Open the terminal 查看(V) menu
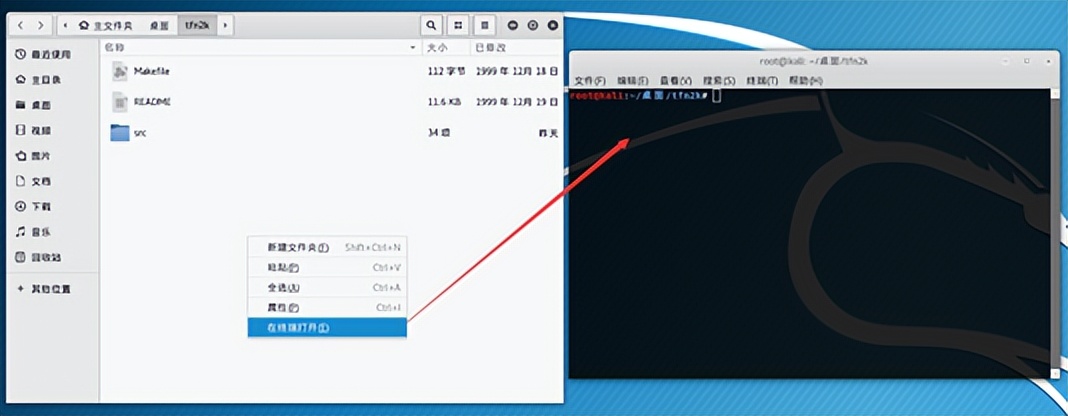The image size is (1068, 416). [676, 81]
